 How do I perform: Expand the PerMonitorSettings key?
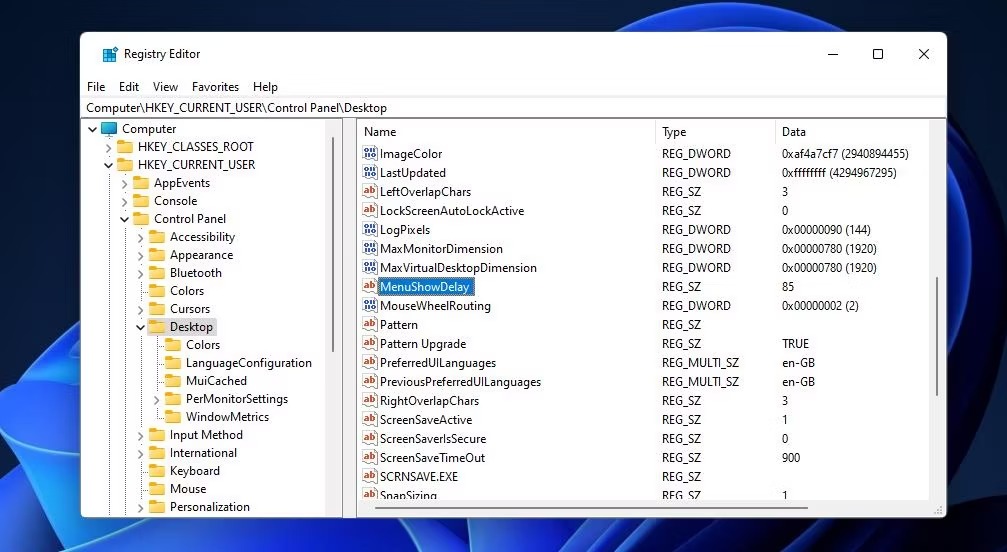(x=157, y=399)
